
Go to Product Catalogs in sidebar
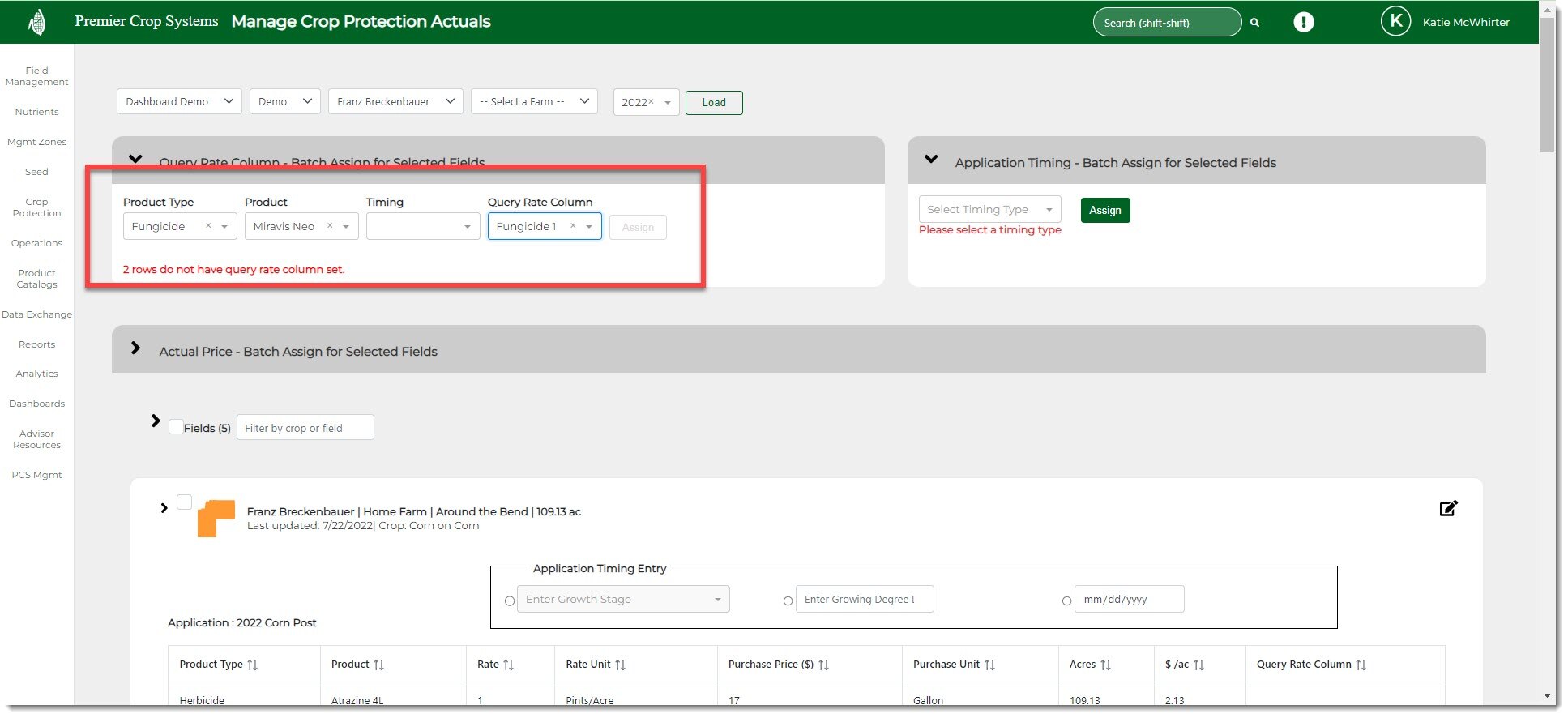pyautogui.click(x=36, y=279)
